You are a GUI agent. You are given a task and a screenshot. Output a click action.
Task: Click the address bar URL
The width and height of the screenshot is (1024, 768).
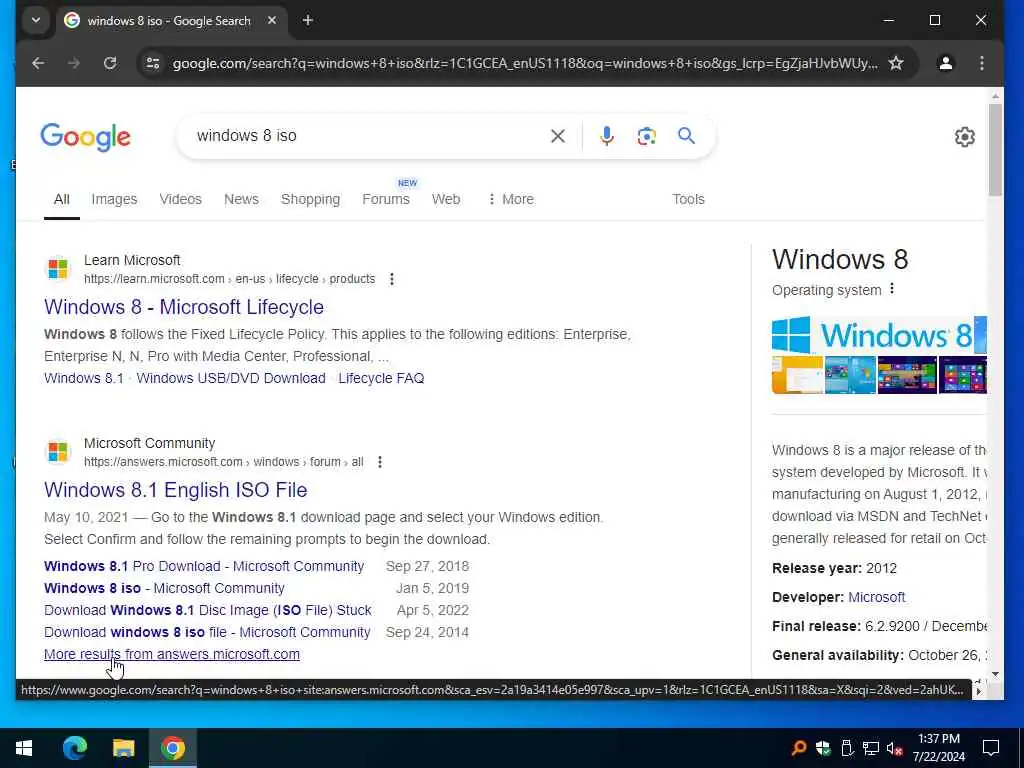[524, 63]
